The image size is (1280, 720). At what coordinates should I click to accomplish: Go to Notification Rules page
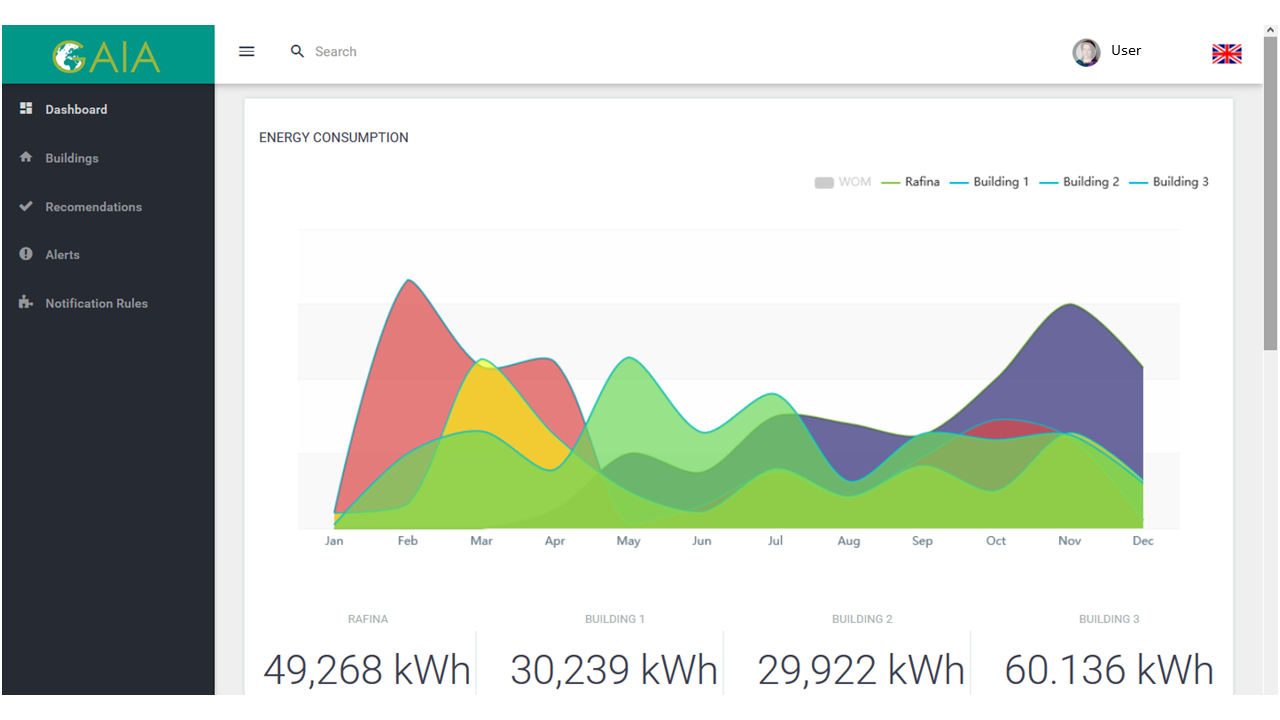point(96,303)
